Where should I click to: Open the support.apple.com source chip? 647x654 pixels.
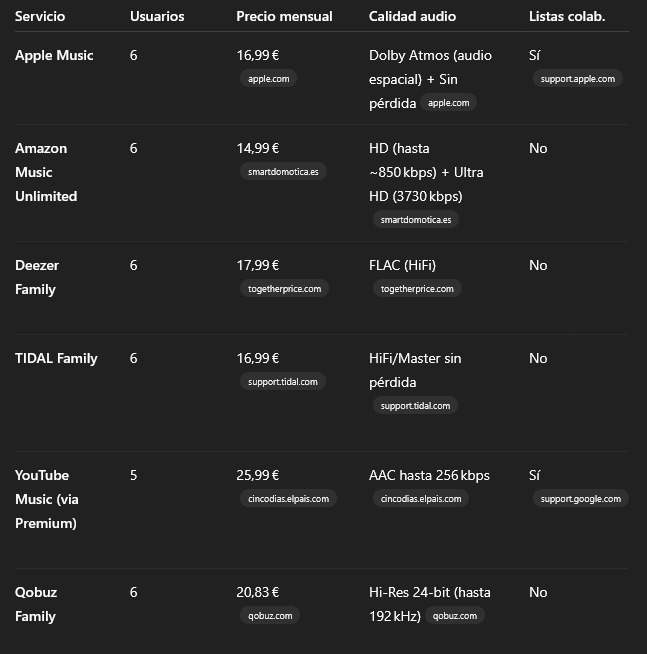click(577, 78)
